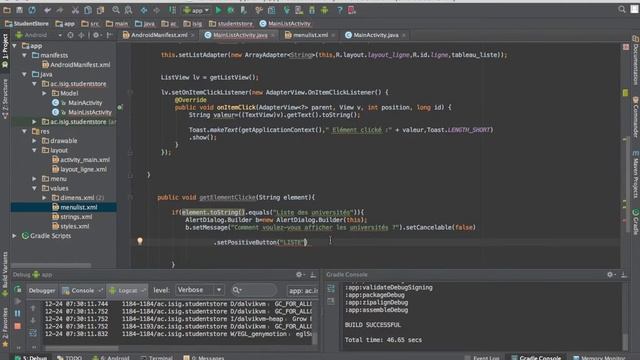Click the Pause program debug icon
The width and height of the screenshot is (640, 360).
(x=18, y=313)
